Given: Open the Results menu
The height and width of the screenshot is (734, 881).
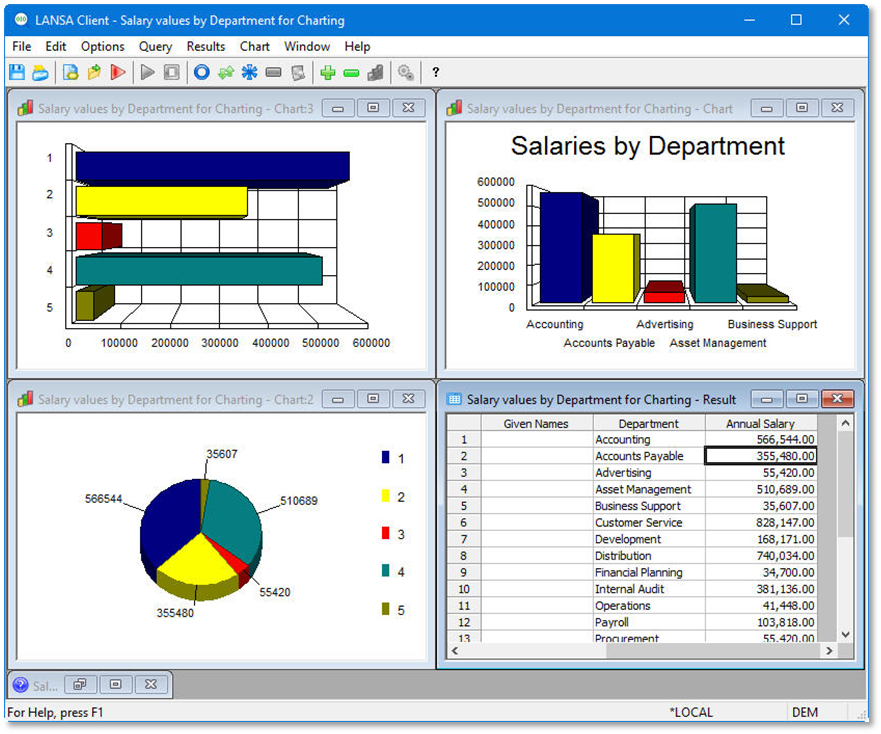Looking at the screenshot, I should (206, 46).
